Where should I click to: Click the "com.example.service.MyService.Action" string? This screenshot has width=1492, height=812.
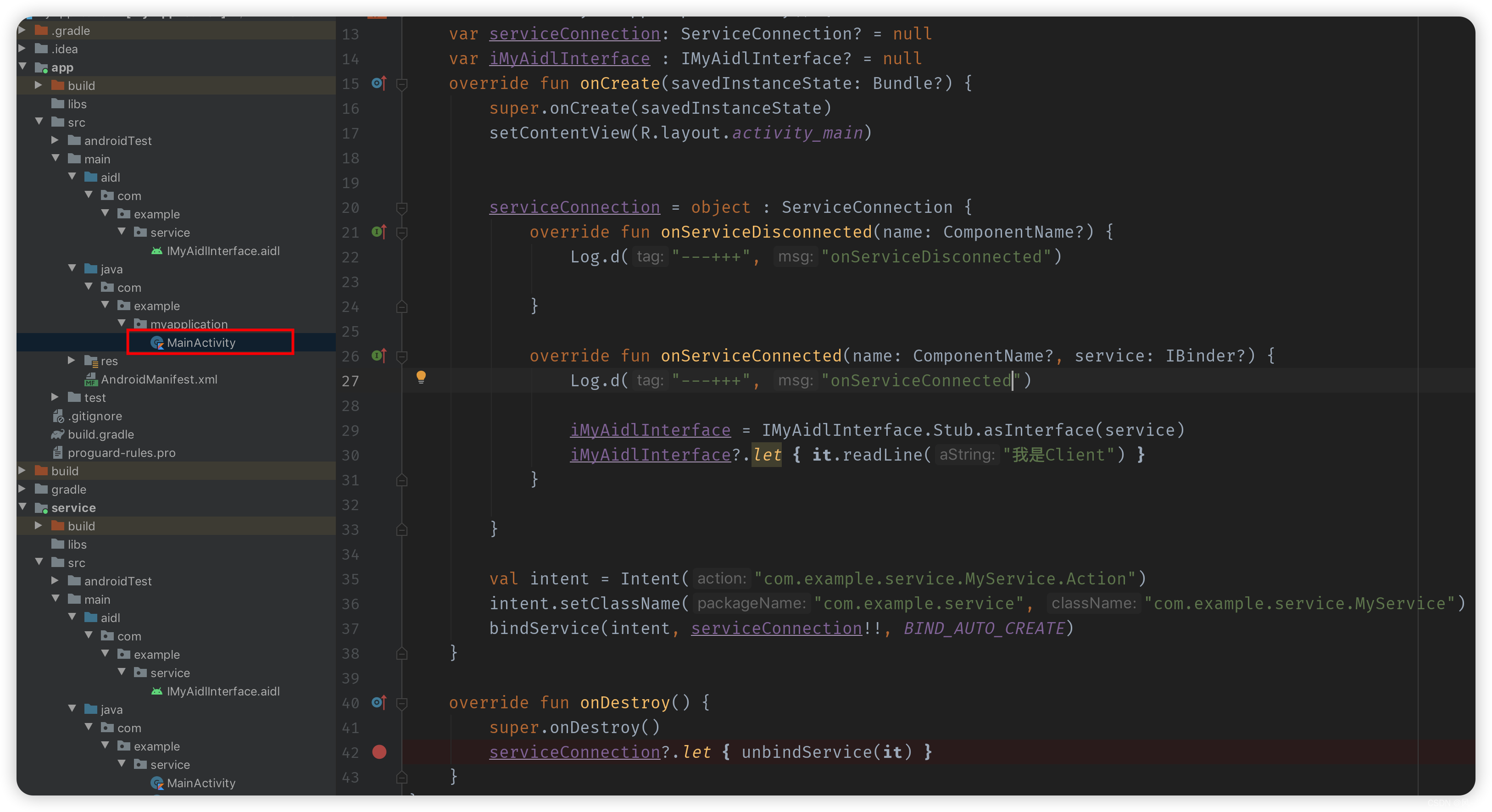pos(945,578)
